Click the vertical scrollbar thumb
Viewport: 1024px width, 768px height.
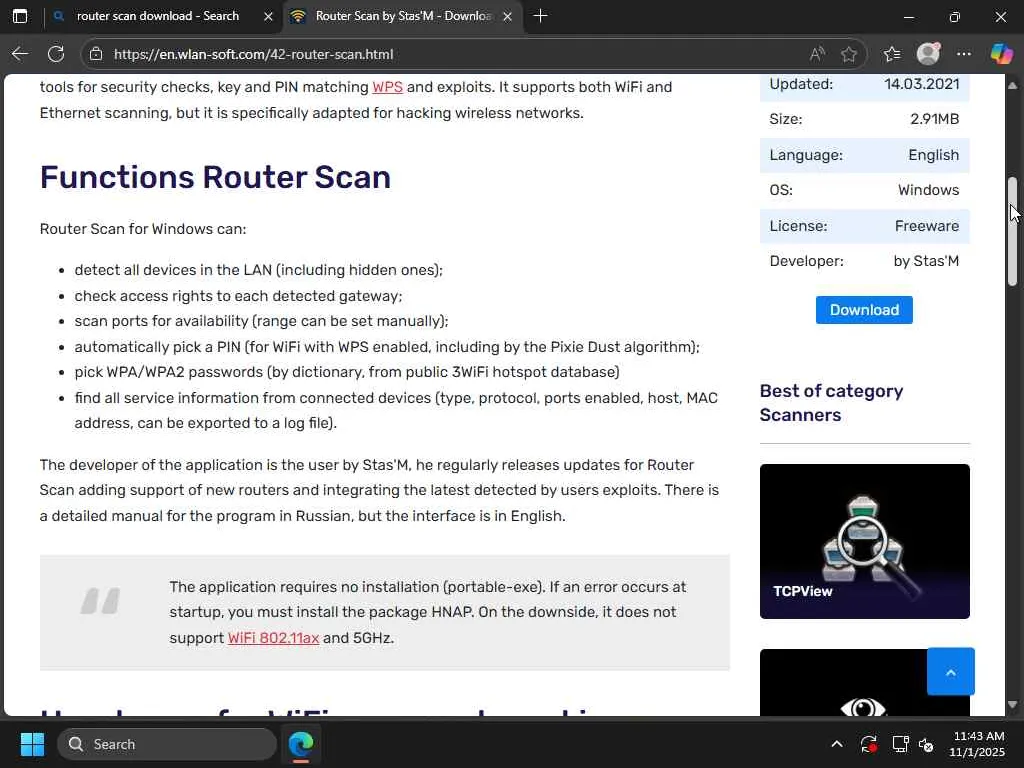click(1012, 231)
